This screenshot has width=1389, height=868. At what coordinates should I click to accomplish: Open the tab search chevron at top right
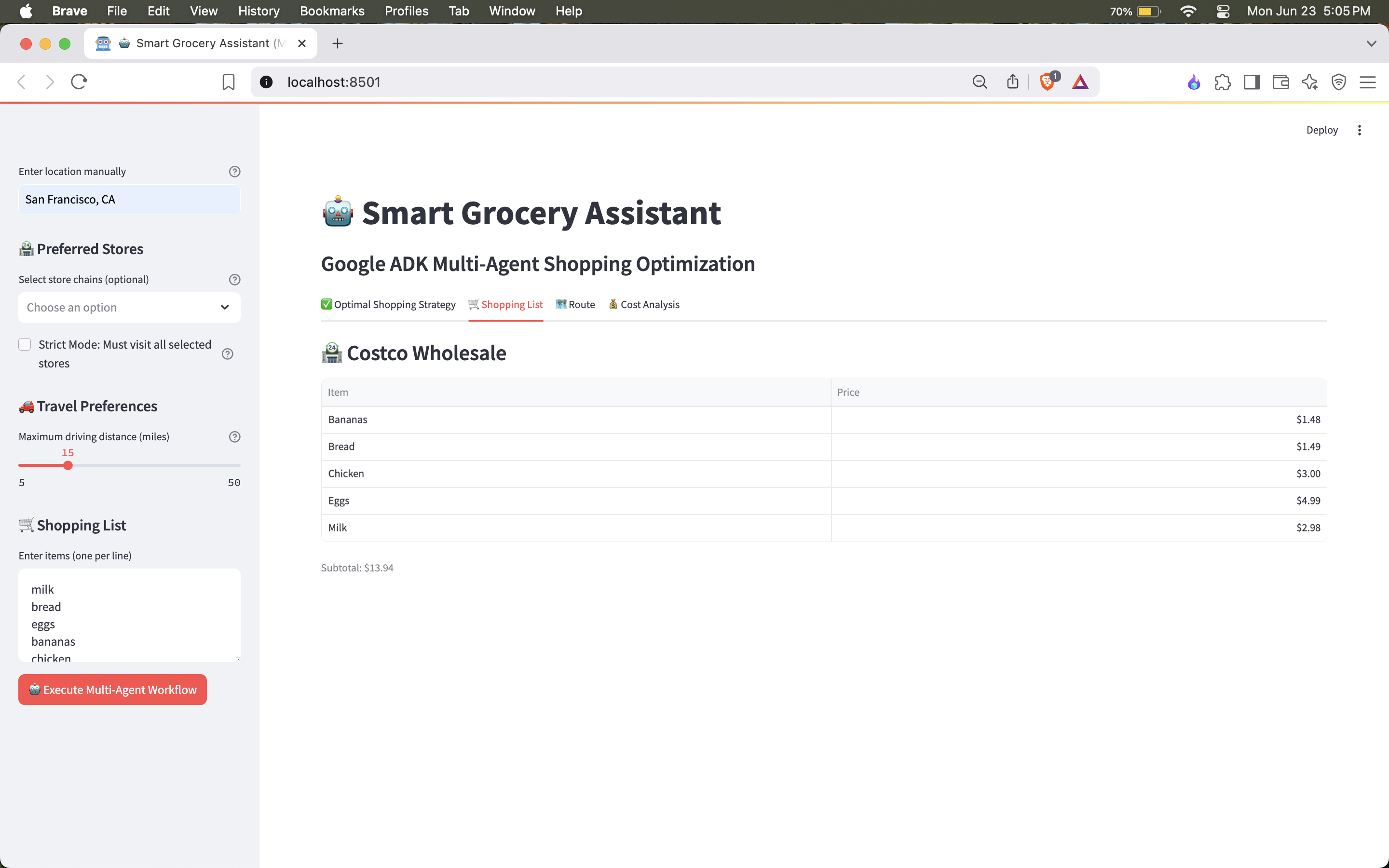[x=1371, y=43]
